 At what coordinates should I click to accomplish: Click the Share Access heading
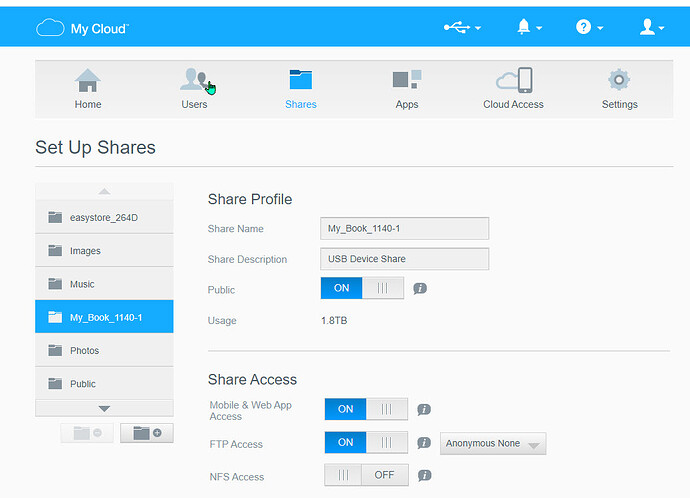click(x=252, y=380)
